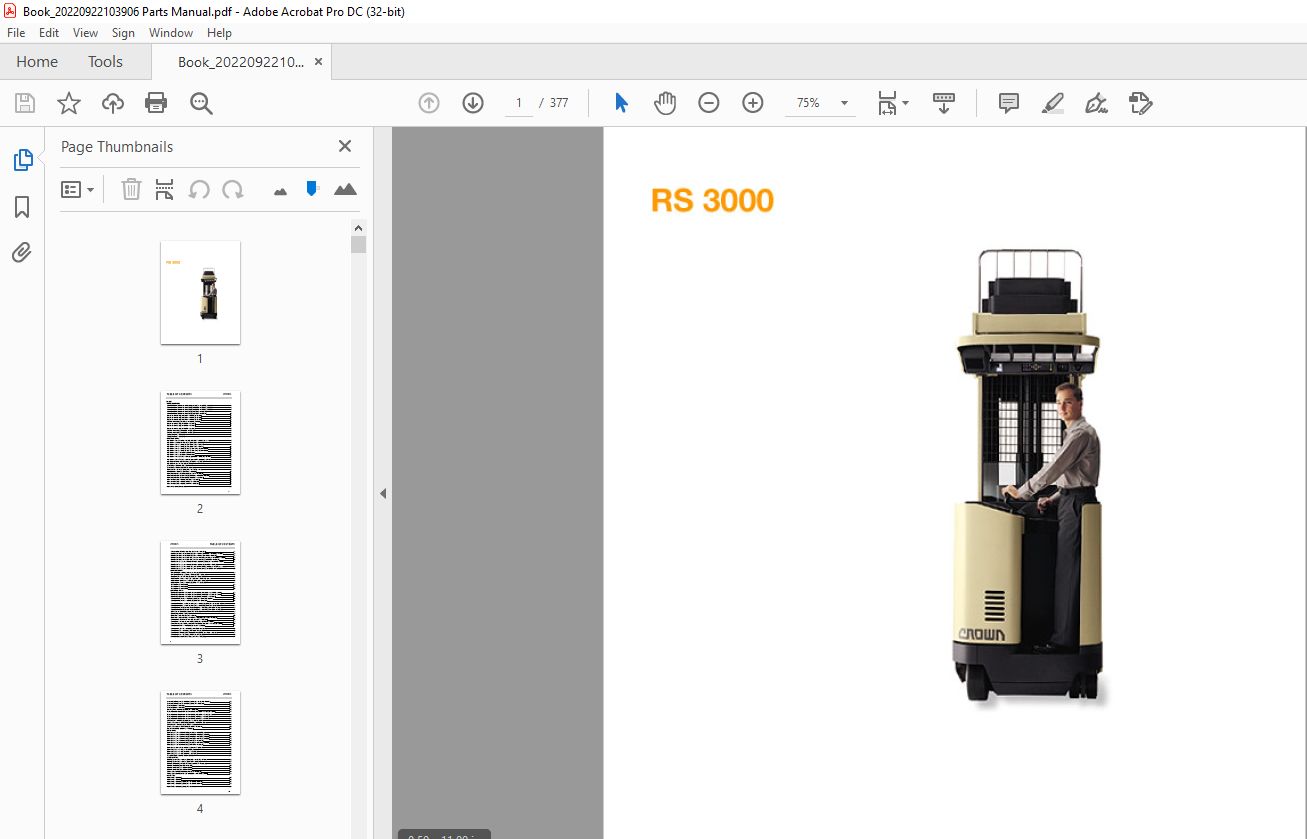Switch to the Tools tab
Image resolution: width=1307 pixels, height=839 pixels.
coord(105,62)
